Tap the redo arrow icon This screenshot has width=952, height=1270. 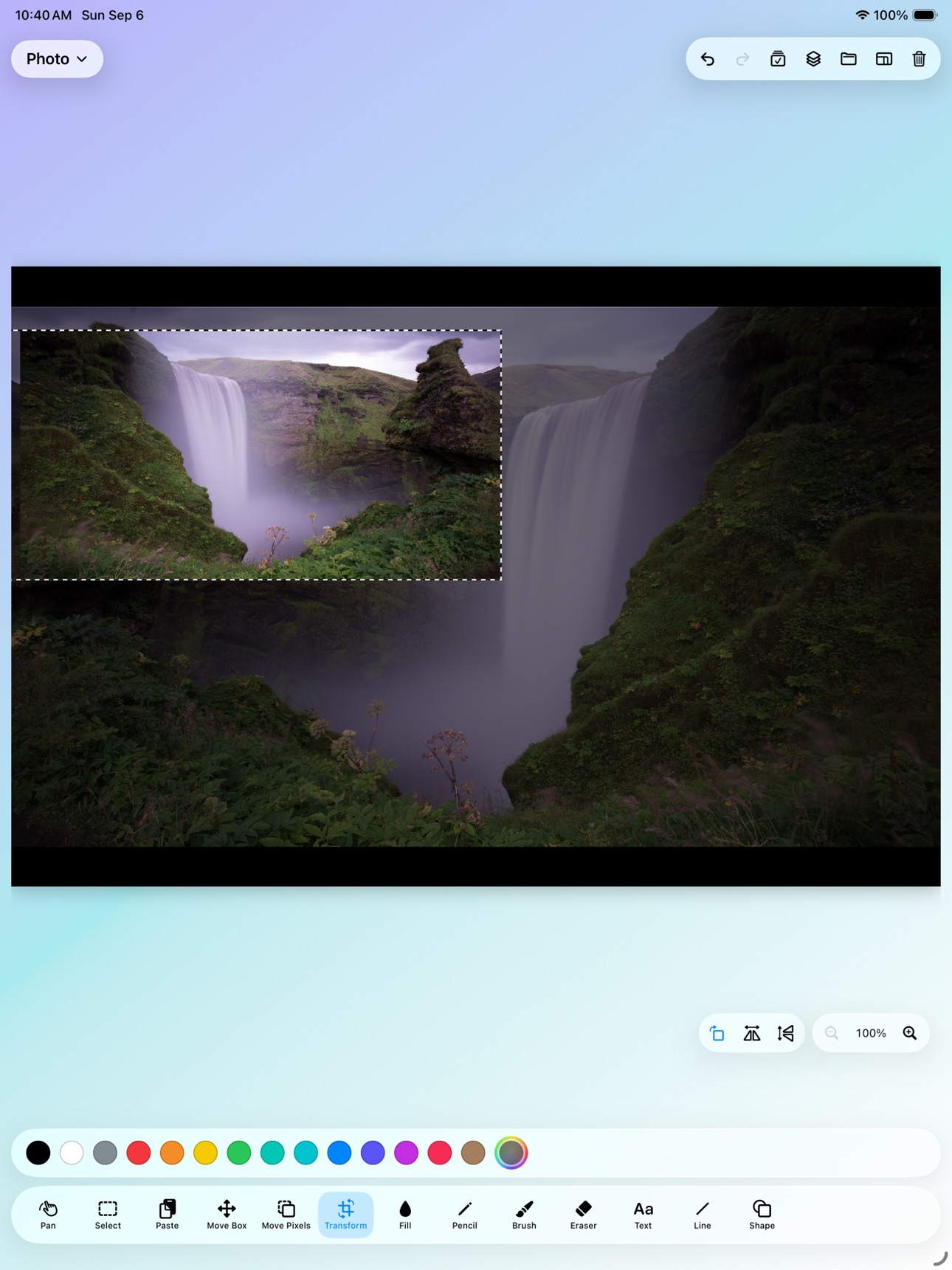pos(742,59)
